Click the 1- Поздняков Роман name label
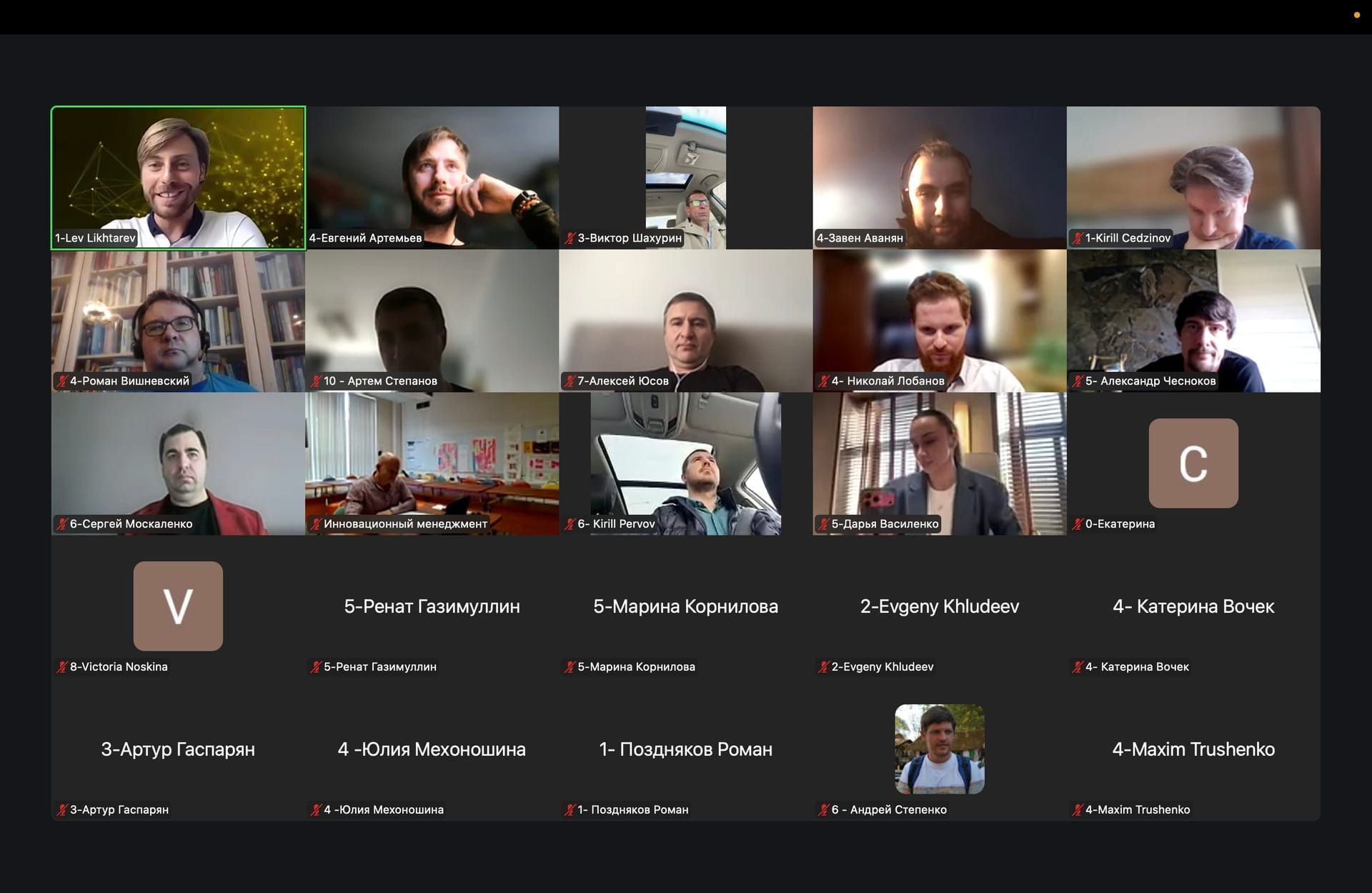1372x893 pixels. 633,810
